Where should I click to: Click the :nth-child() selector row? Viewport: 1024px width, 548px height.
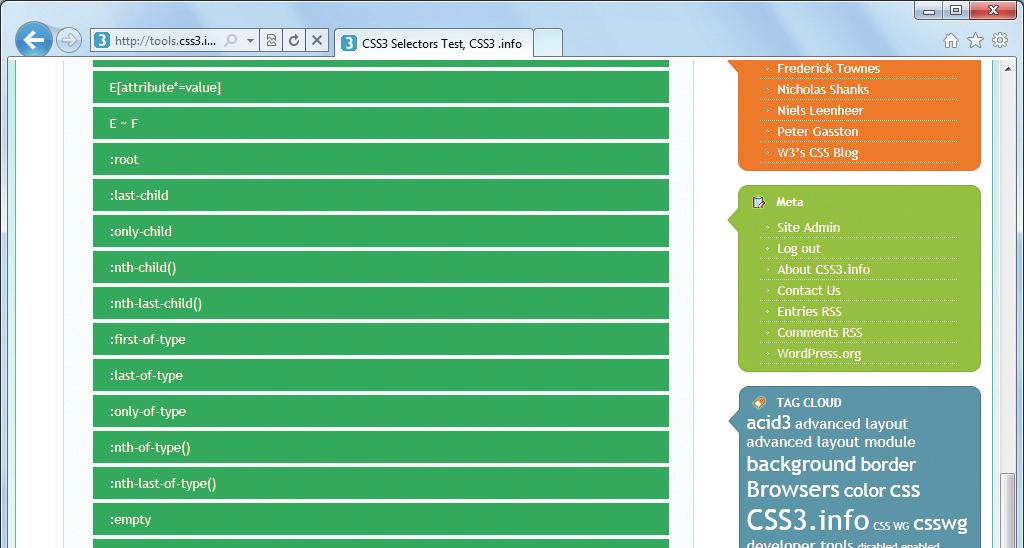[x=381, y=267]
